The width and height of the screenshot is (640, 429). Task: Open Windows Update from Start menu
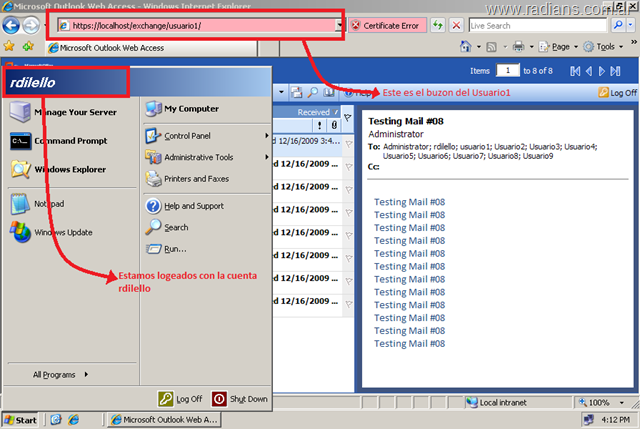click(x=65, y=232)
